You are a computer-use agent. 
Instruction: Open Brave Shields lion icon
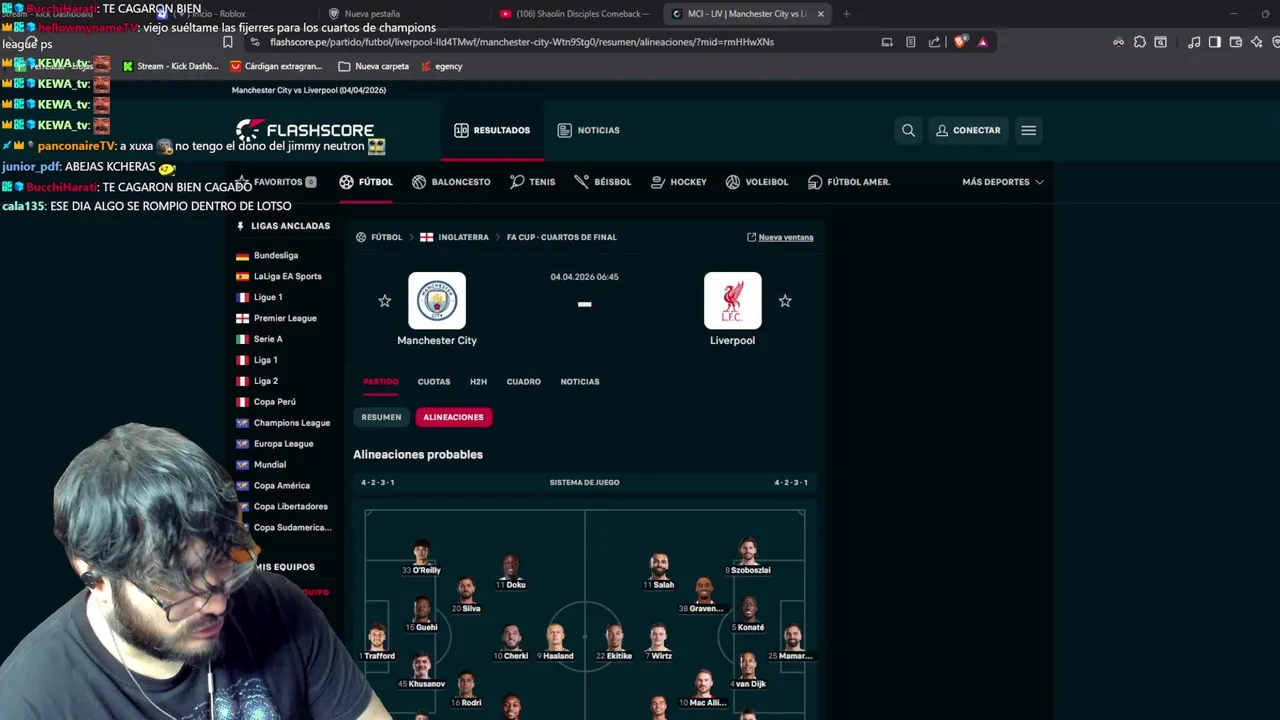(x=960, y=42)
